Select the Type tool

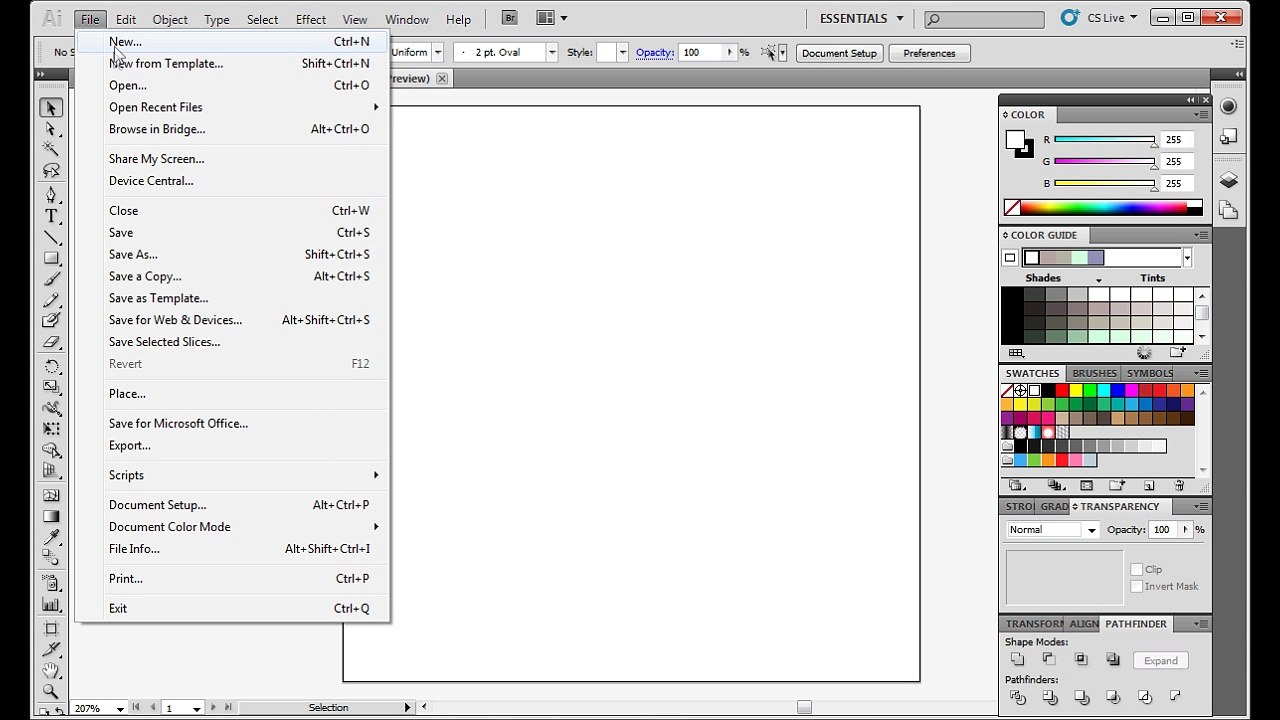point(51,216)
